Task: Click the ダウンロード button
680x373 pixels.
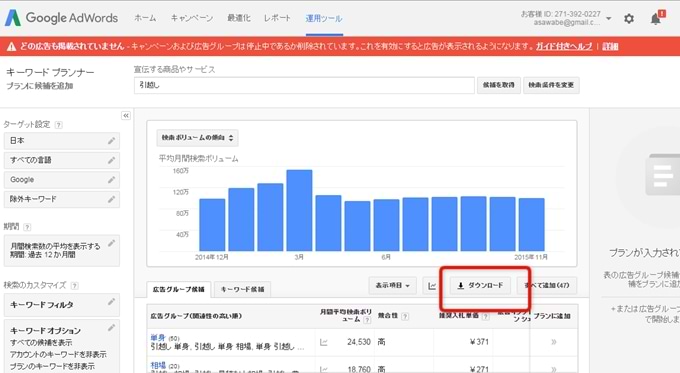Action: (x=480, y=285)
